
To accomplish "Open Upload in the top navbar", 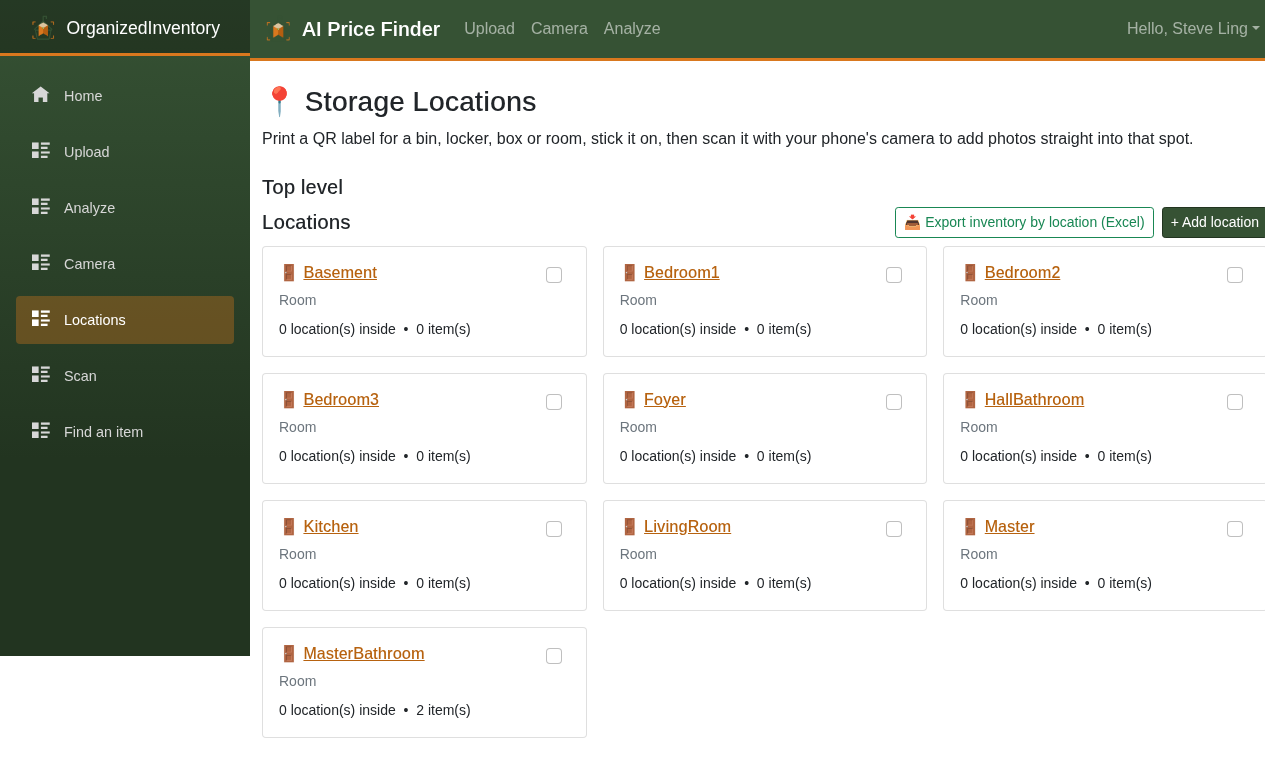I will click(x=489, y=29).
